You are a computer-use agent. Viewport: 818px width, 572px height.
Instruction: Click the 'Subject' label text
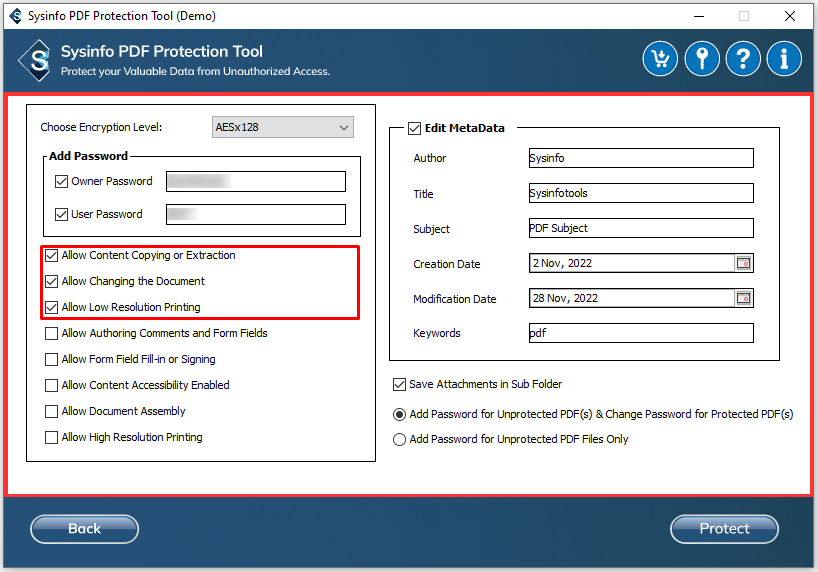click(x=431, y=229)
